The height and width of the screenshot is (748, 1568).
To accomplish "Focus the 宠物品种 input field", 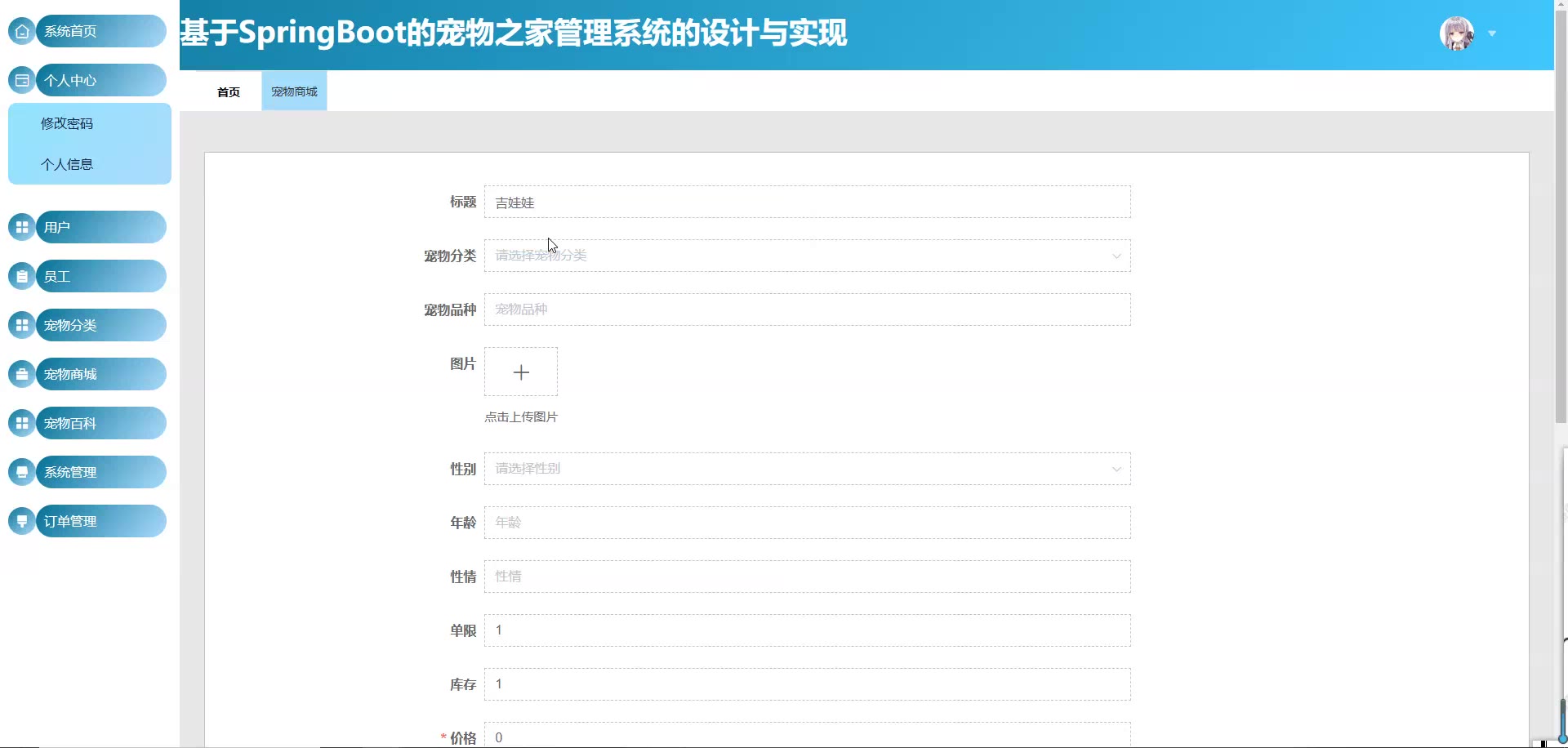I will [x=807, y=309].
